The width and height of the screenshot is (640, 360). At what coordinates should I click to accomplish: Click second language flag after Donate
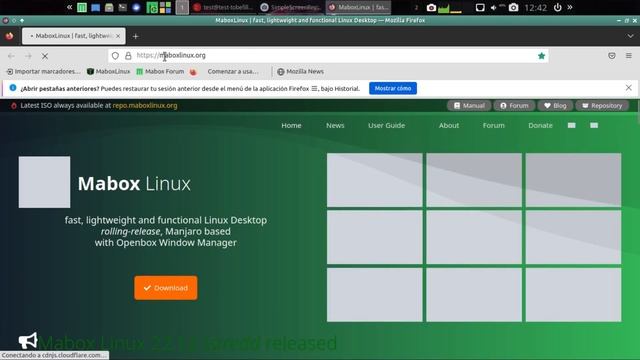594,125
